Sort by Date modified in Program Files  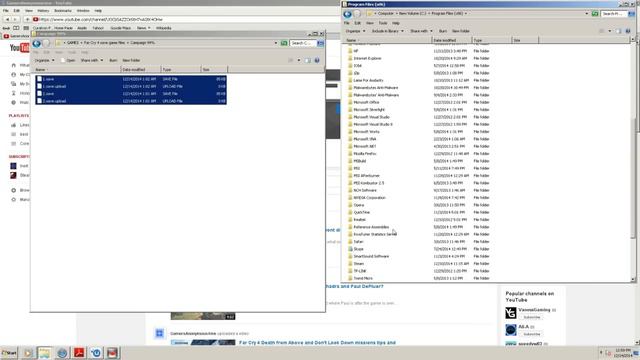451,40
